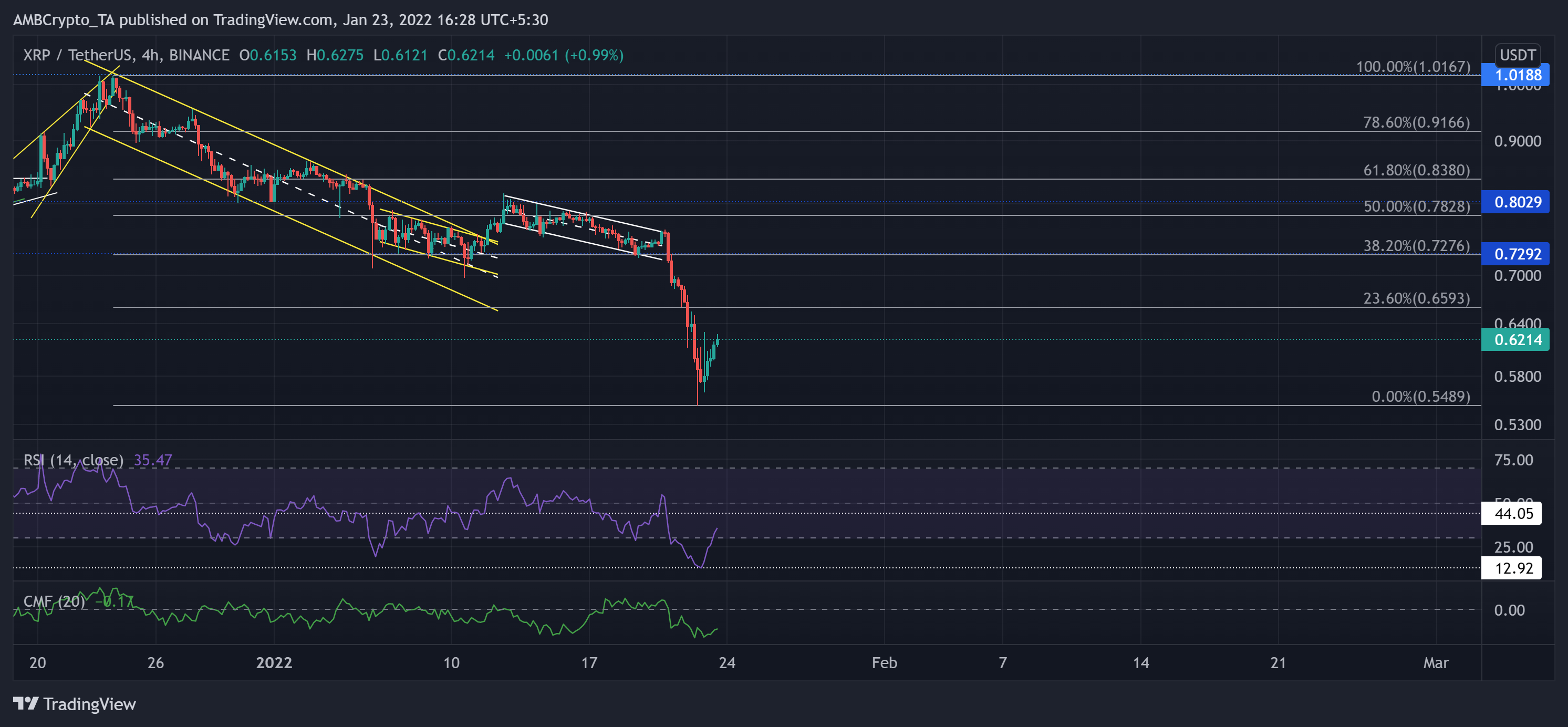Screen dimensions: 1568x727
Task: Select the RSI (14, close) indicator label
Action: pos(73,460)
